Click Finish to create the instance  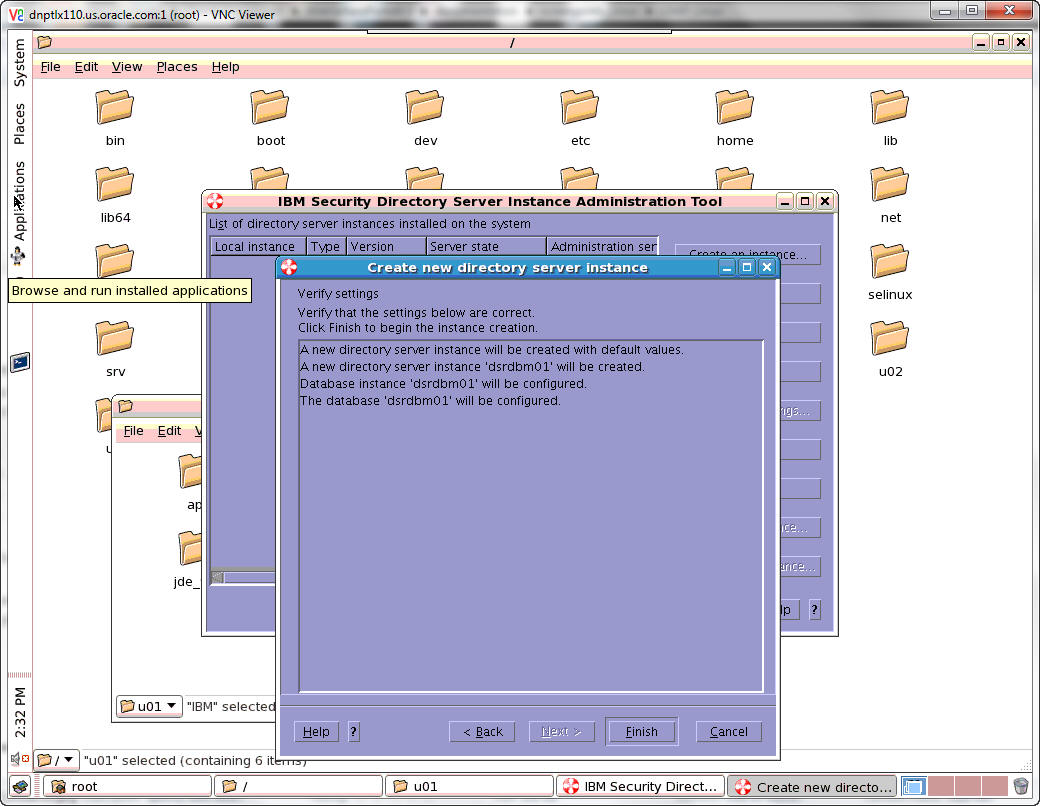641,732
